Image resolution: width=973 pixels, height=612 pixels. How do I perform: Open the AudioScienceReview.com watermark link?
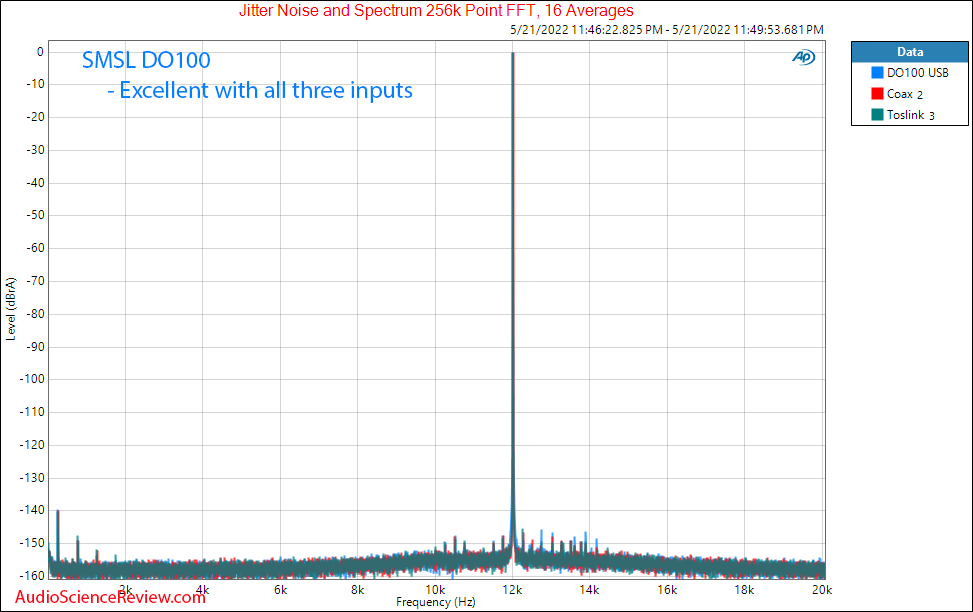click(x=104, y=597)
